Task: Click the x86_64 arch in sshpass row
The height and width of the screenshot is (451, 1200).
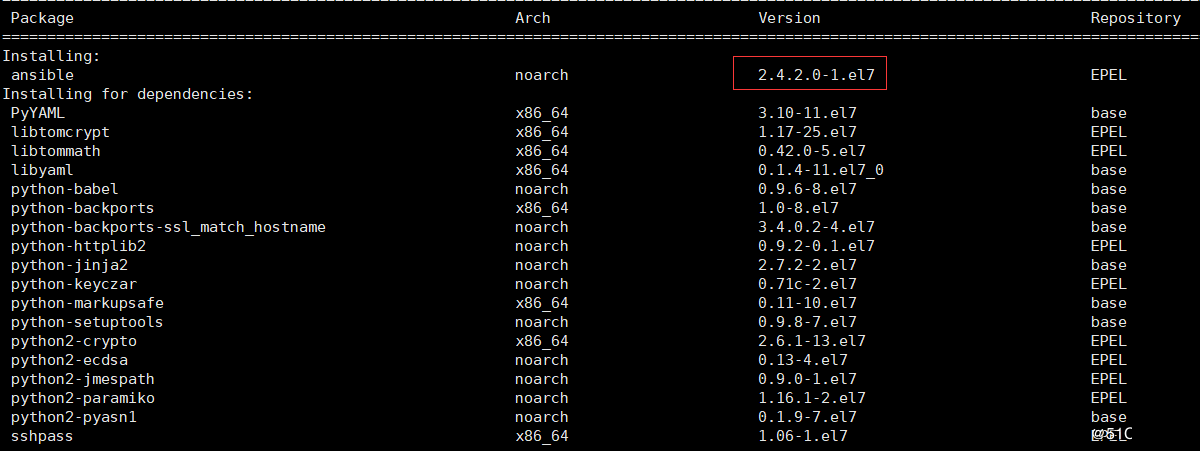Action: (x=542, y=436)
